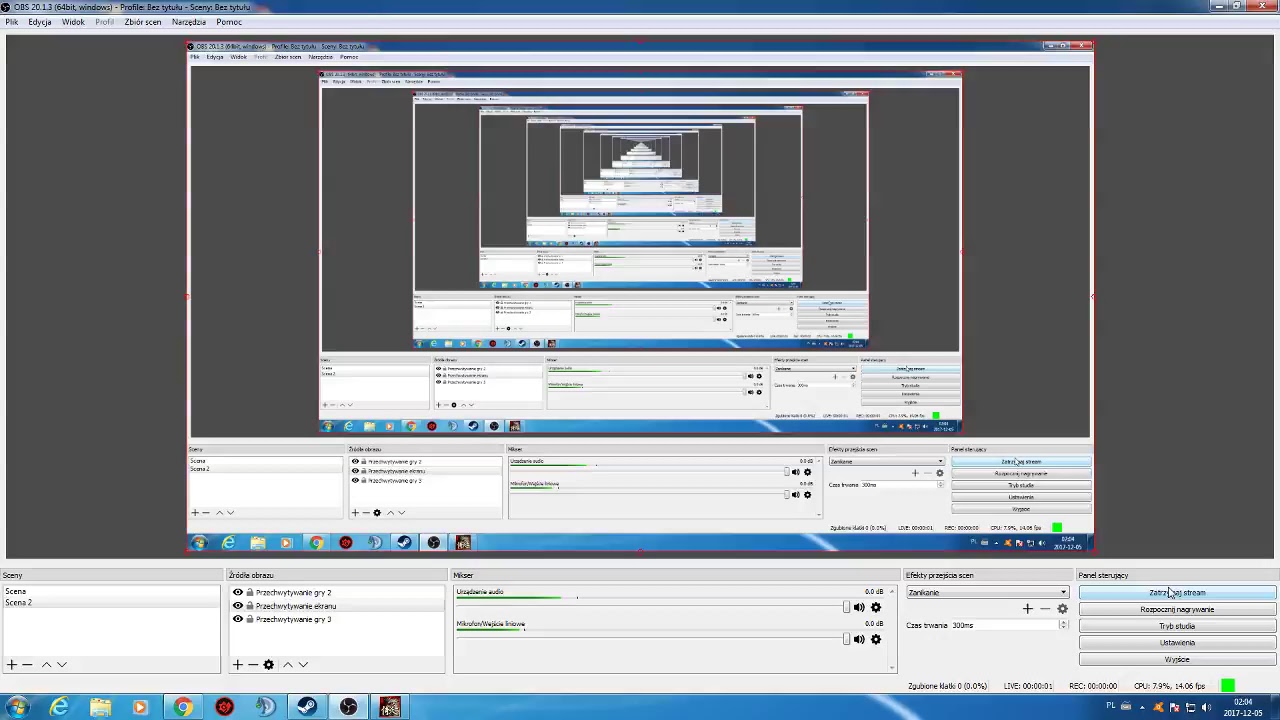Select the Przechwytywanie gry 3 source
Image resolution: width=1280 pixels, height=720 pixels.
point(336,619)
